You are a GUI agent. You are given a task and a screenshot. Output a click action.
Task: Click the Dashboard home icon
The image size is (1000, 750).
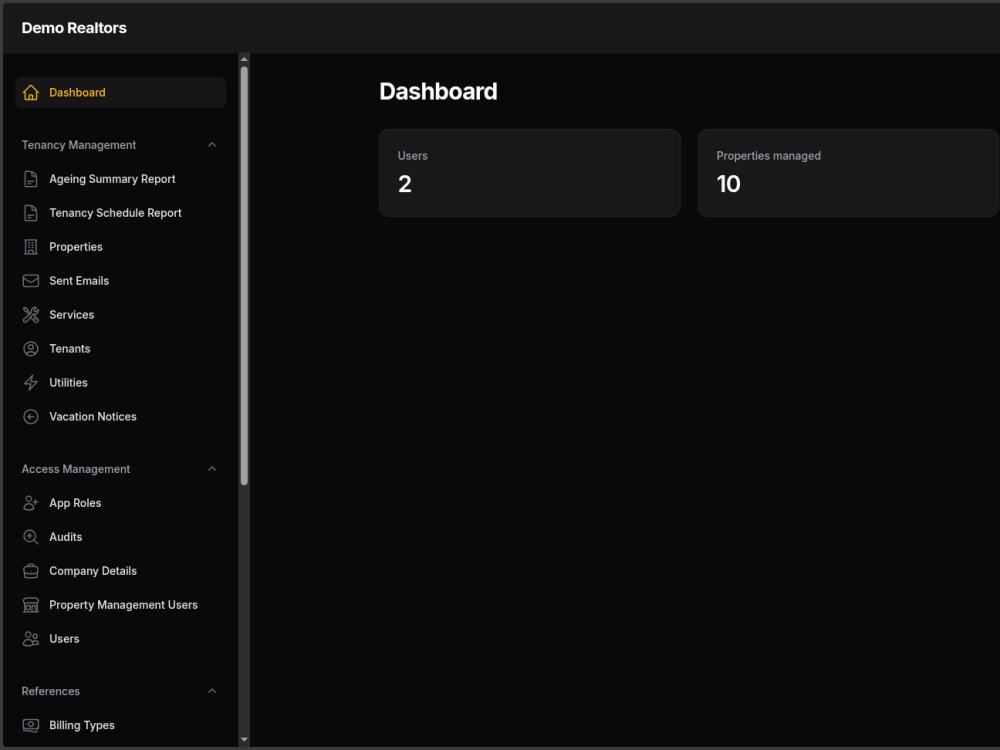pyautogui.click(x=31, y=92)
